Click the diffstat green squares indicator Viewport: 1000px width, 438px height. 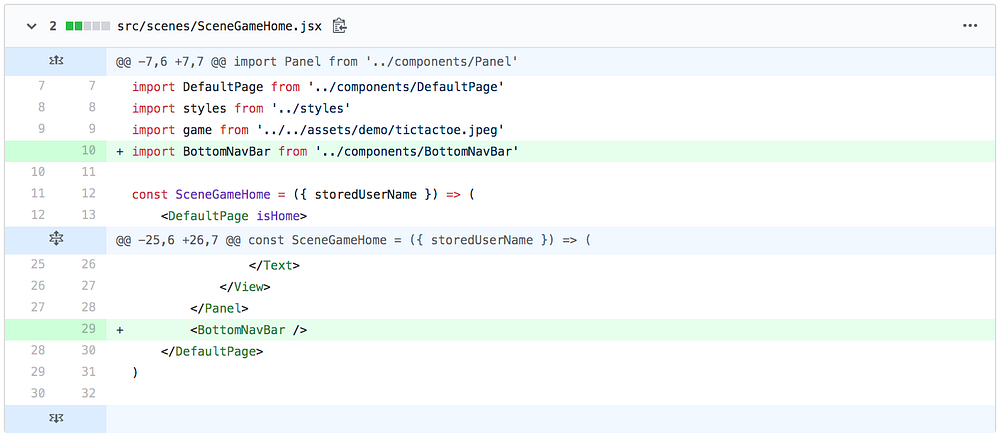(x=89, y=26)
